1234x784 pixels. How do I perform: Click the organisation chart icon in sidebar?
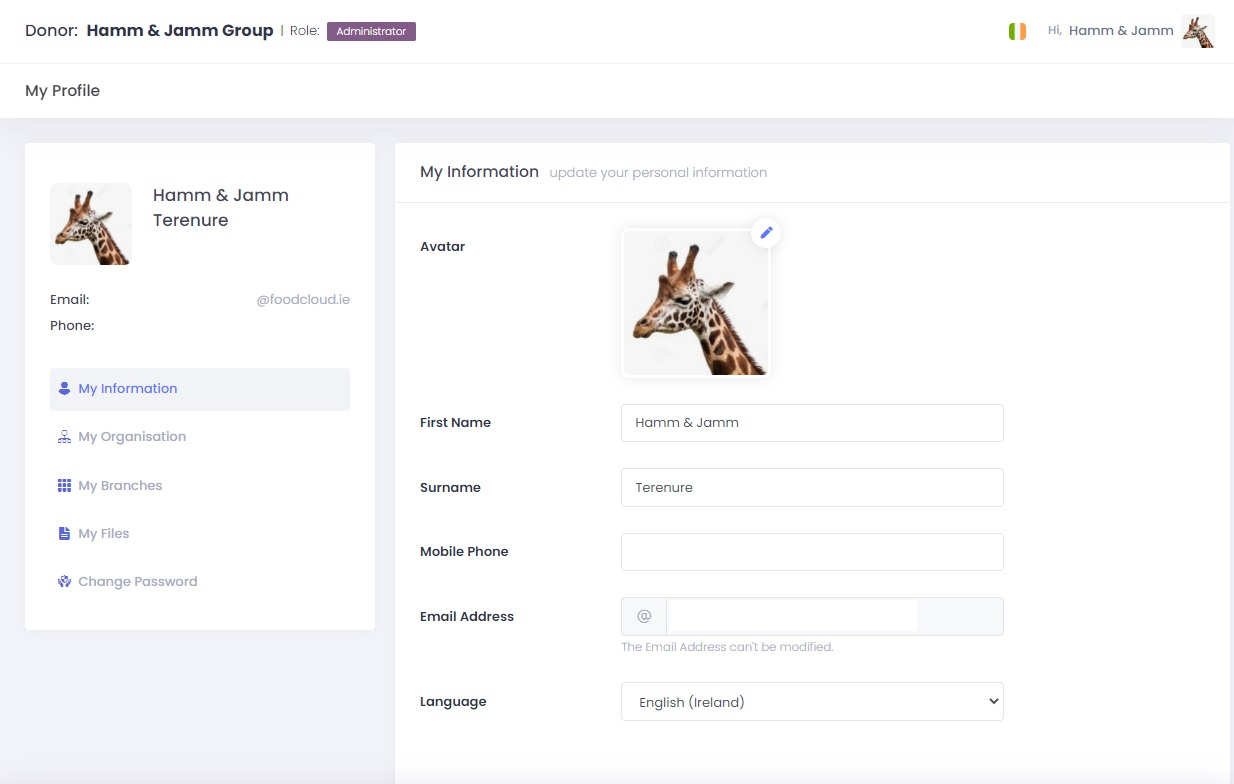pos(64,437)
